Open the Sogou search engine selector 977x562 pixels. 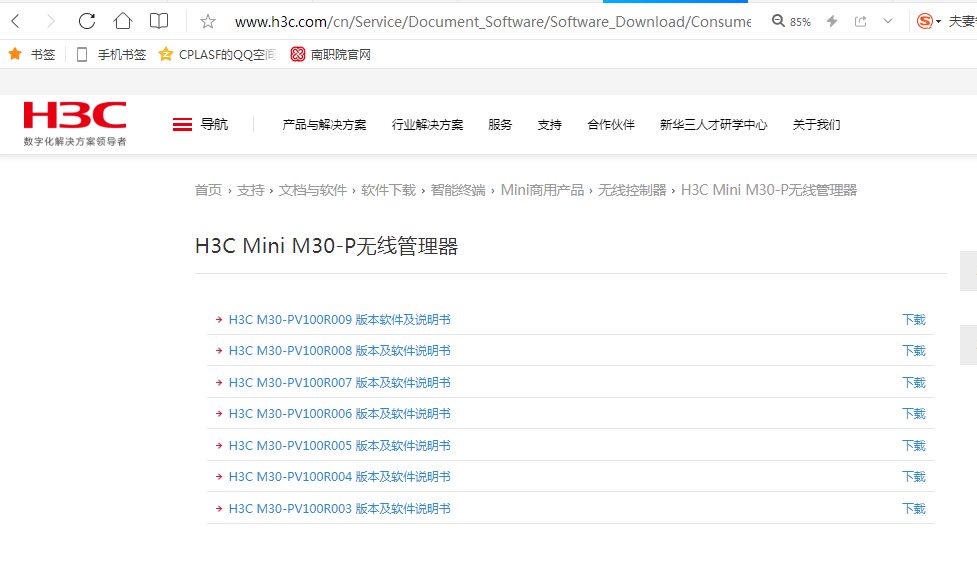point(928,22)
